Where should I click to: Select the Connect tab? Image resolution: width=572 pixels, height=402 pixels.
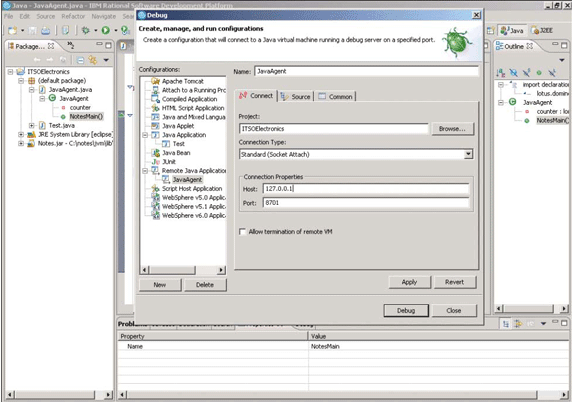(x=256, y=96)
